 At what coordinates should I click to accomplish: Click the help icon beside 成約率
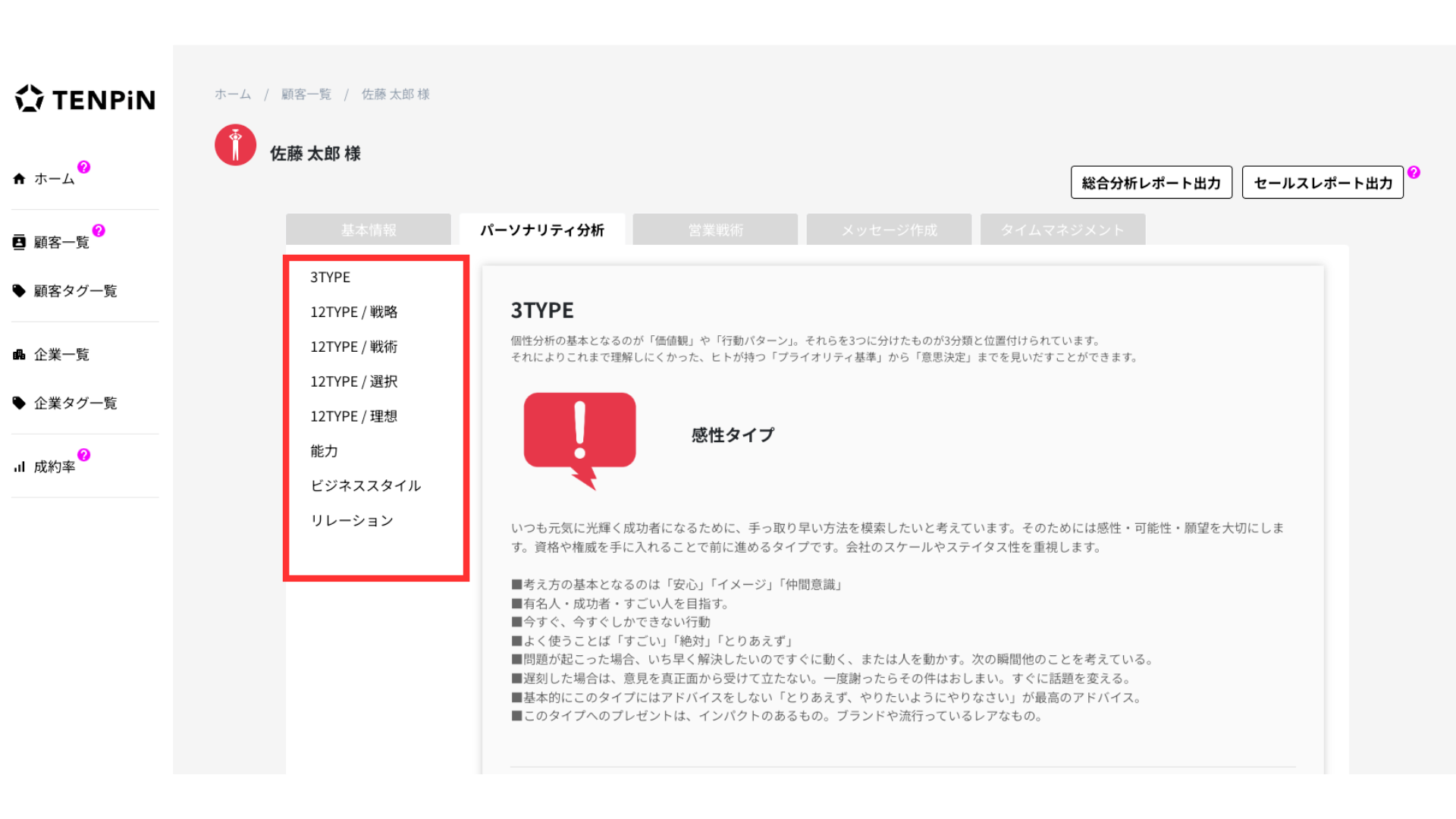[84, 455]
